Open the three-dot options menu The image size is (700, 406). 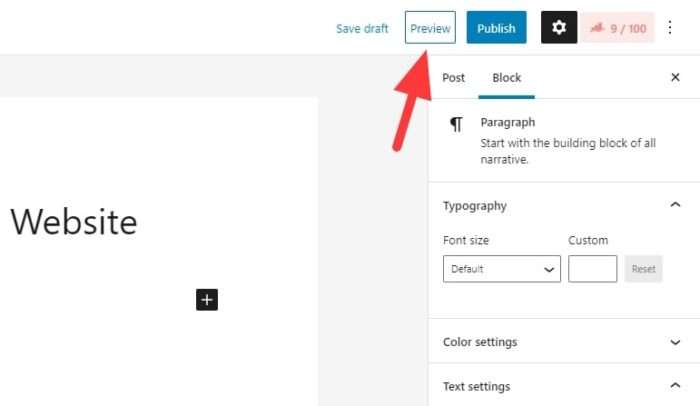point(670,28)
